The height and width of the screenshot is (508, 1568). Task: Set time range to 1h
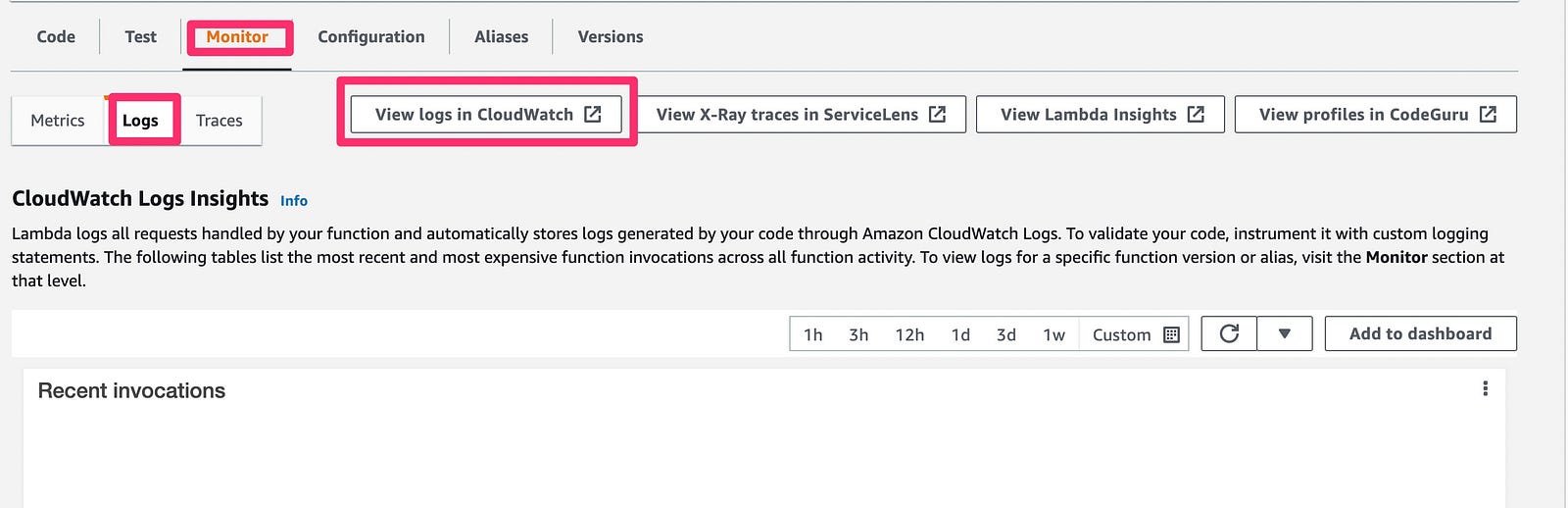pyautogui.click(x=813, y=334)
